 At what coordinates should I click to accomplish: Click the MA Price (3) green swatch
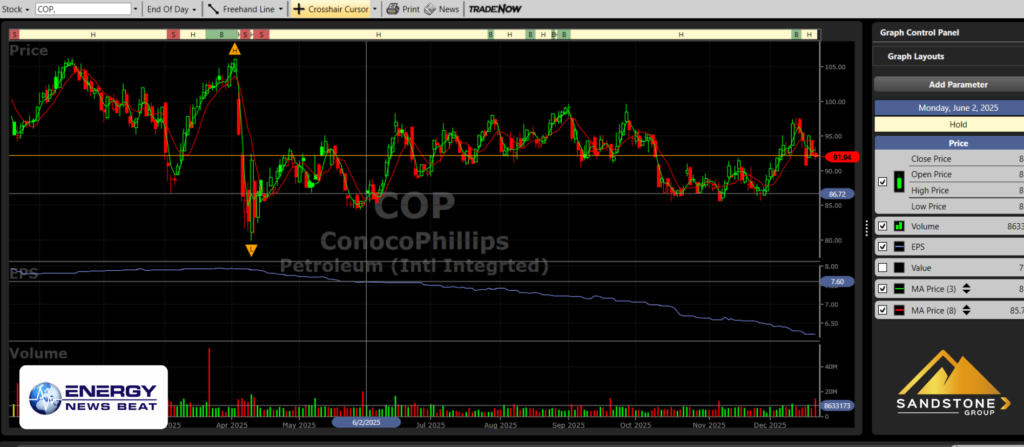(899, 289)
